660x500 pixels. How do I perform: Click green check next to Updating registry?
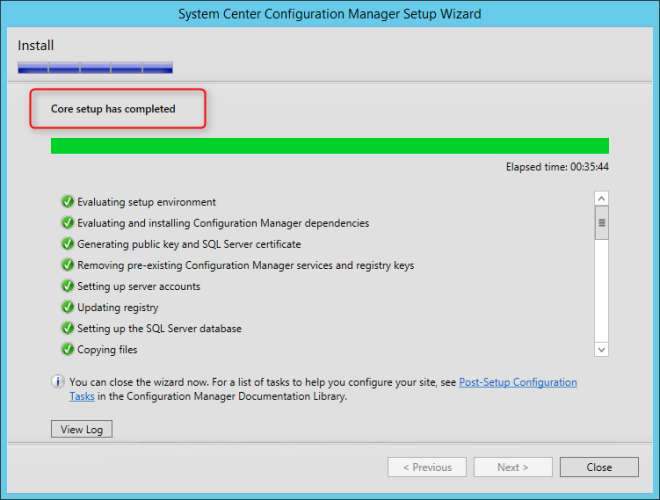67,307
